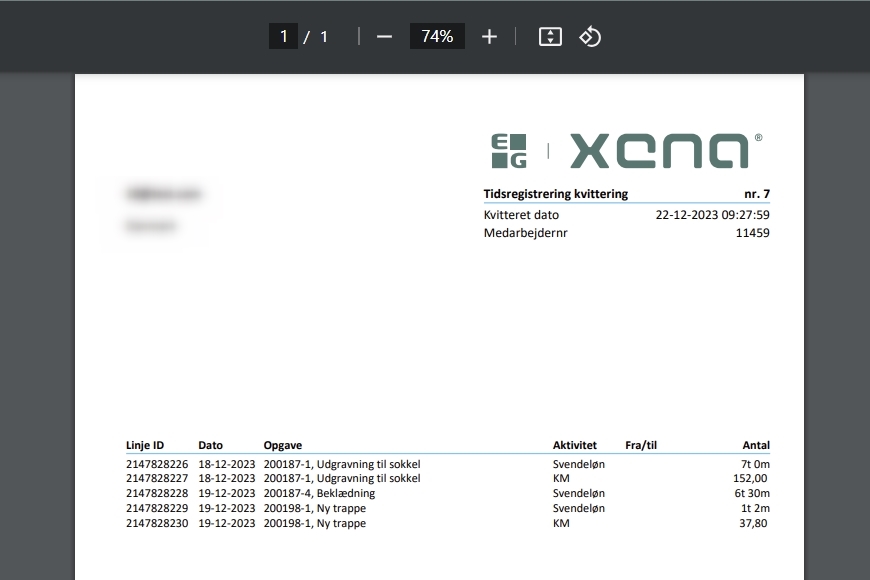Click the zoom out minus button
Screen dimensions: 870x580
(x=384, y=37)
